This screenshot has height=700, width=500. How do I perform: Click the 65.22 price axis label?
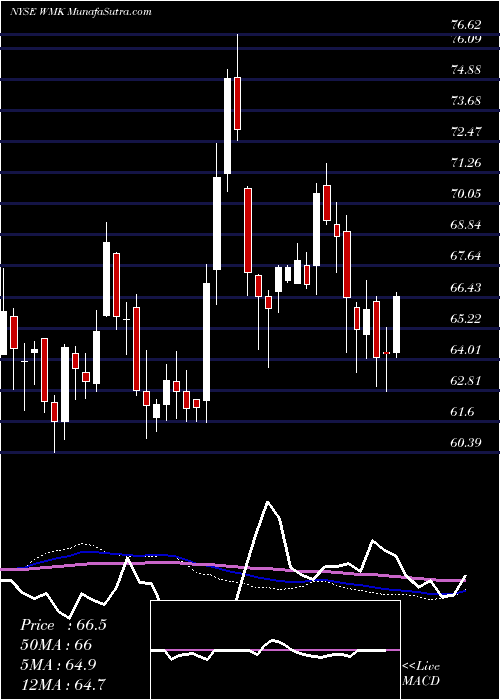click(x=465, y=319)
